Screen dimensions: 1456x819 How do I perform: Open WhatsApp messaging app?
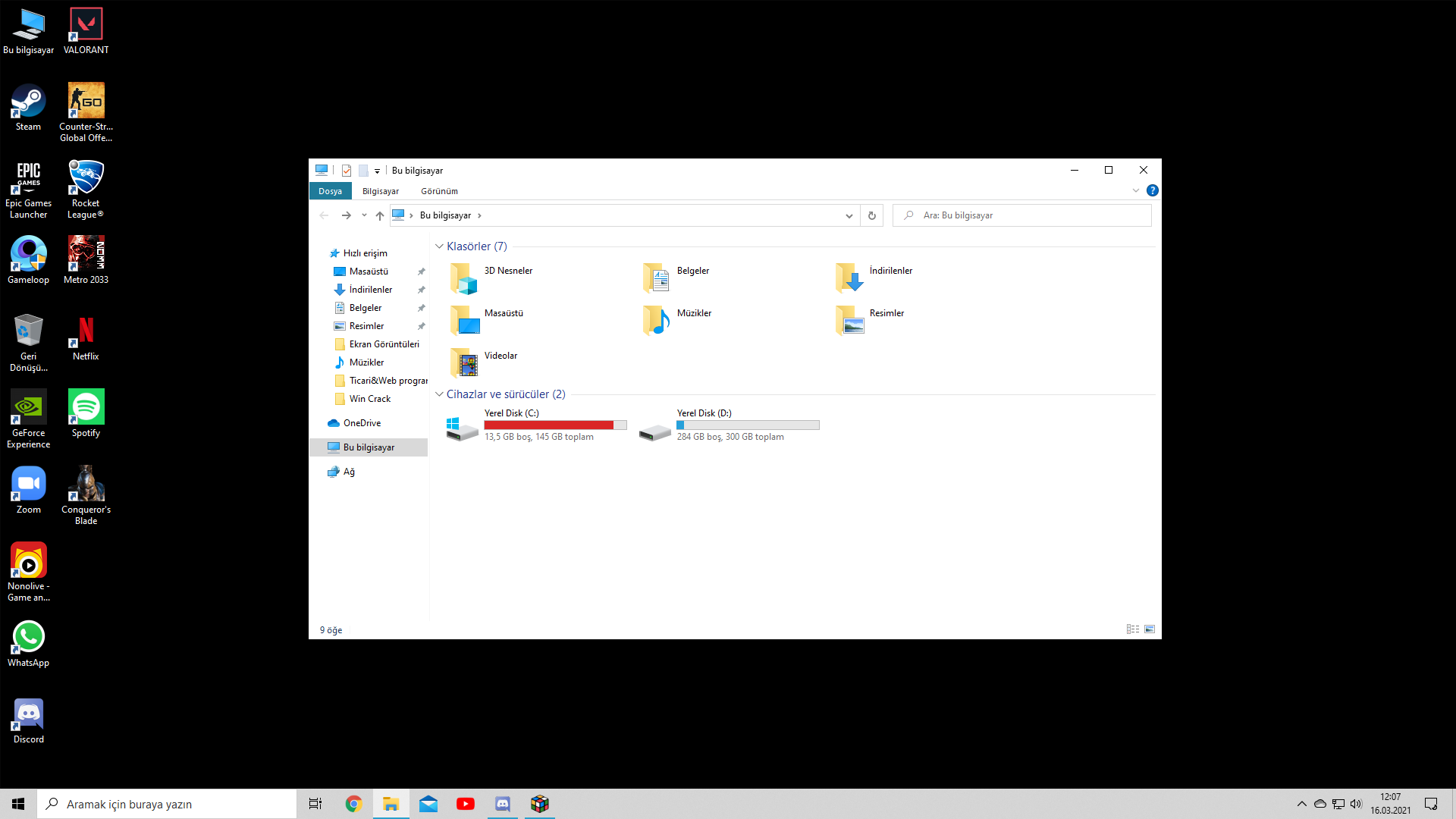coord(28,636)
